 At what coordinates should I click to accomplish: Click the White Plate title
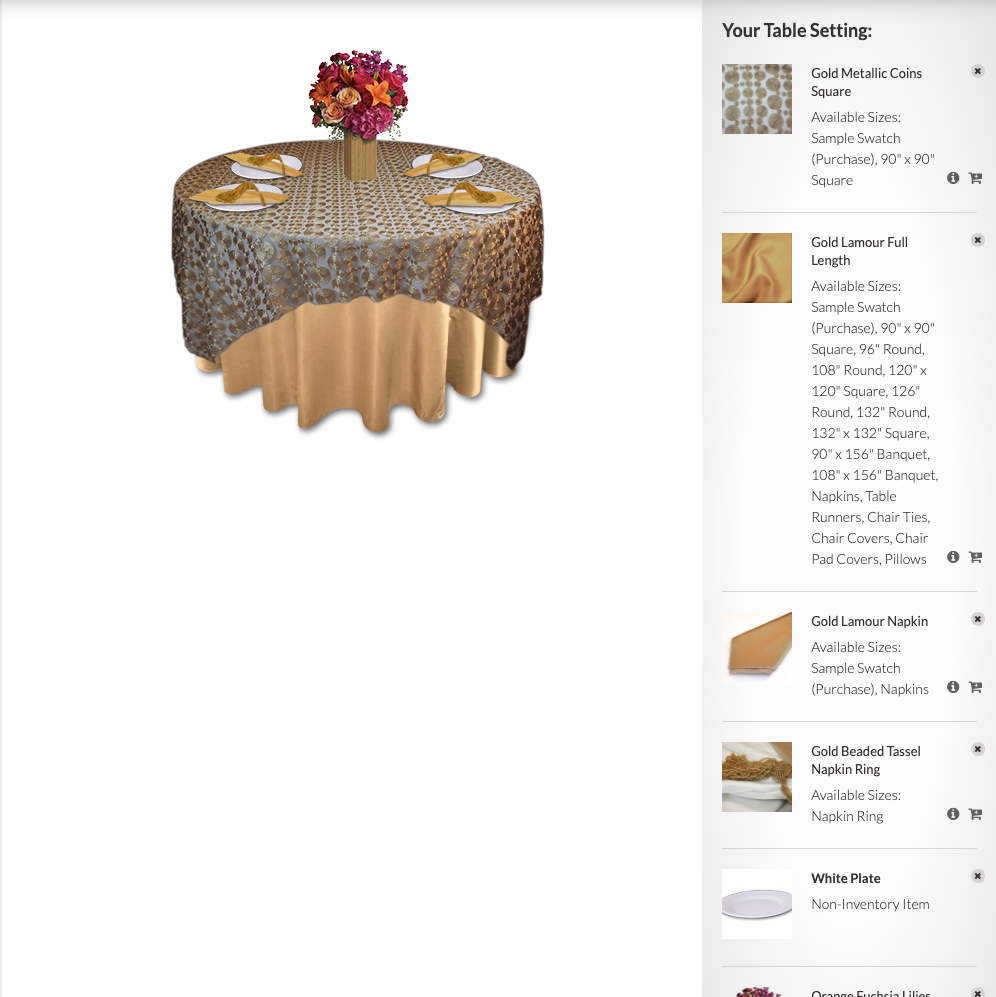(x=845, y=878)
